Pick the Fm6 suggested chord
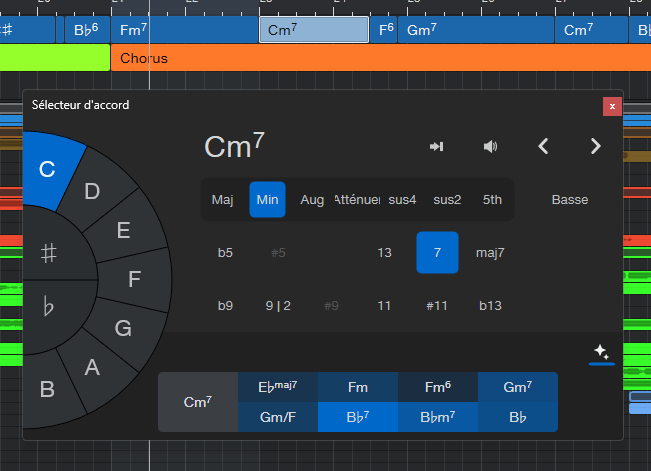651x471 pixels. point(437,386)
